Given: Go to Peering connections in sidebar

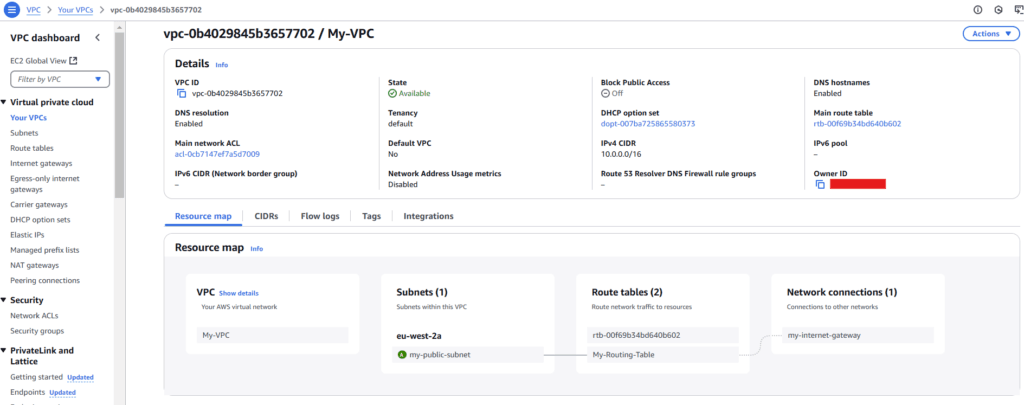Looking at the screenshot, I should coord(45,280).
